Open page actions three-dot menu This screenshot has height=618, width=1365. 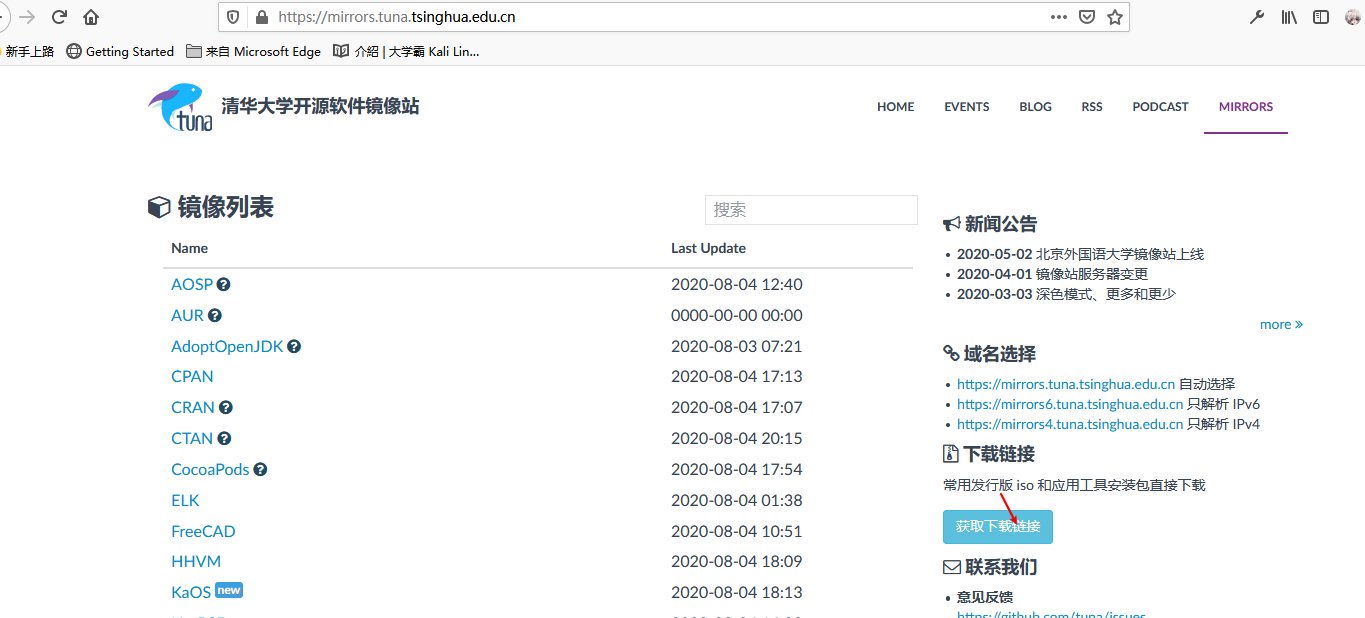point(1059,17)
